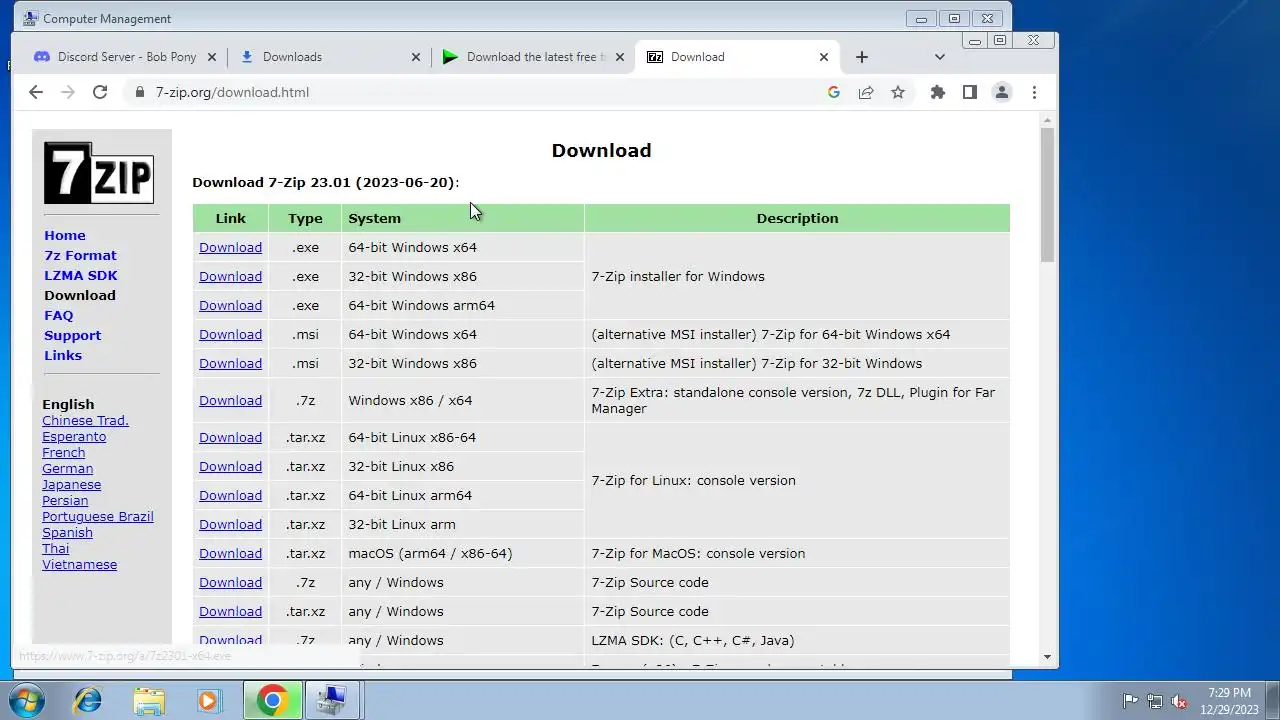
Task: Download .tar.xz for macOS
Action: pos(230,553)
